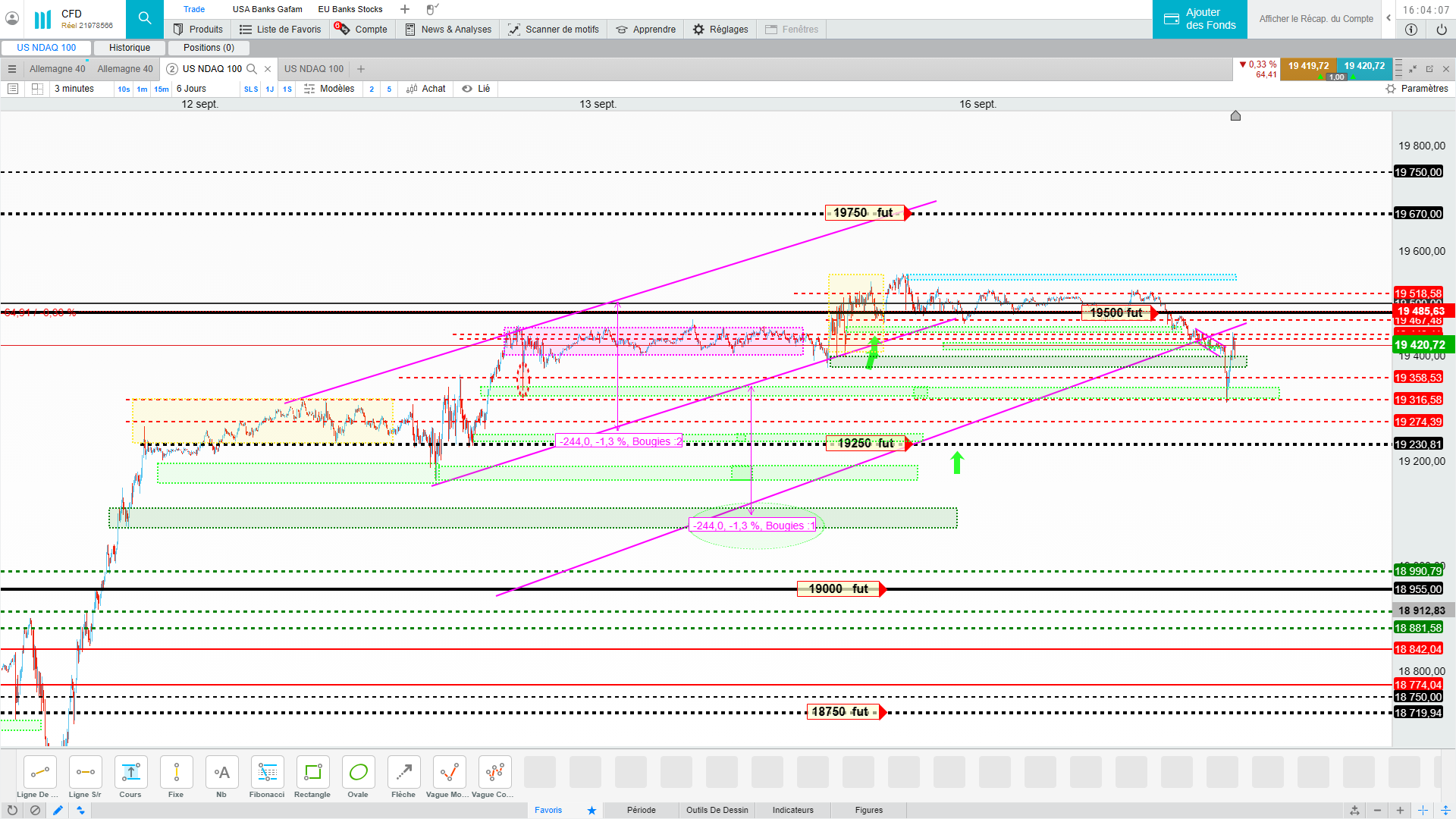Switch to the Historique tab
Screen dimensions: 1456x819
click(x=130, y=48)
